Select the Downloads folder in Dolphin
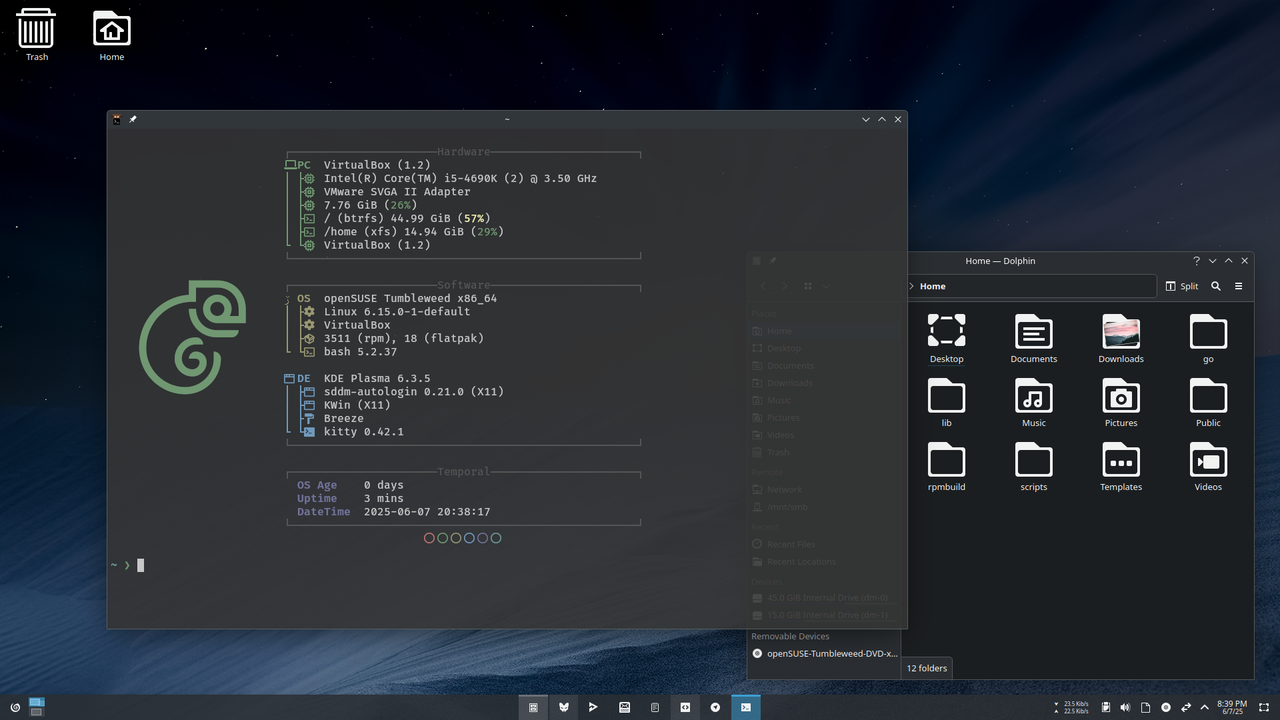This screenshot has height=720, width=1280. (1121, 339)
